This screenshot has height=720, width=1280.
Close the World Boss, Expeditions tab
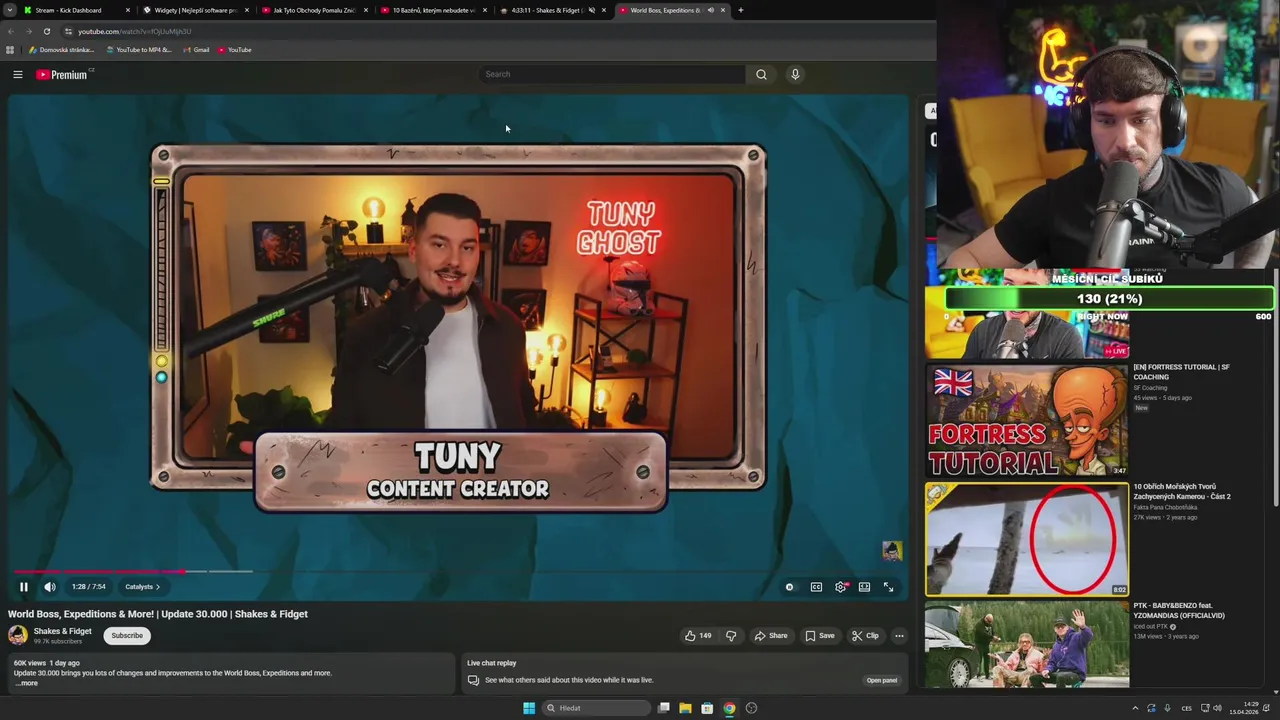coord(722,10)
